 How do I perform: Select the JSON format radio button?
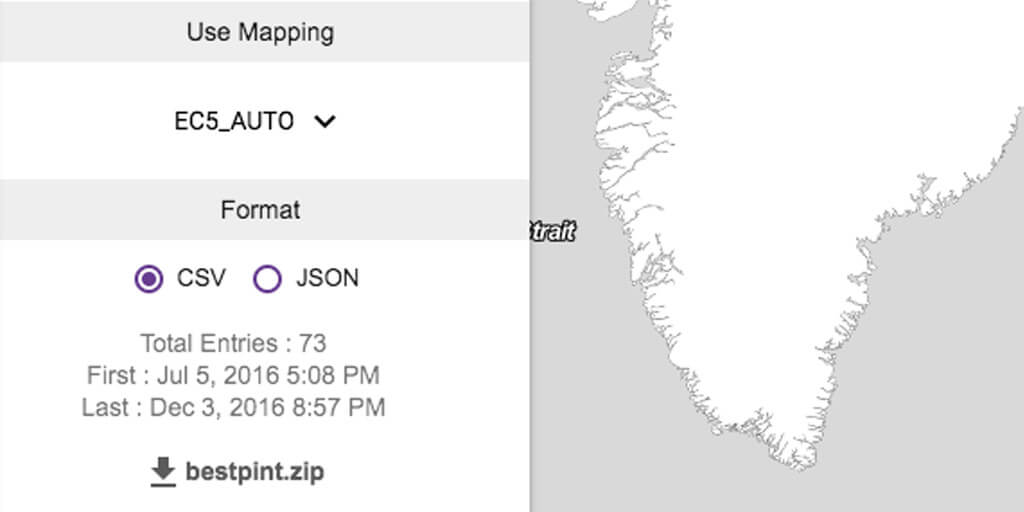pyautogui.click(x=267, y=279)
